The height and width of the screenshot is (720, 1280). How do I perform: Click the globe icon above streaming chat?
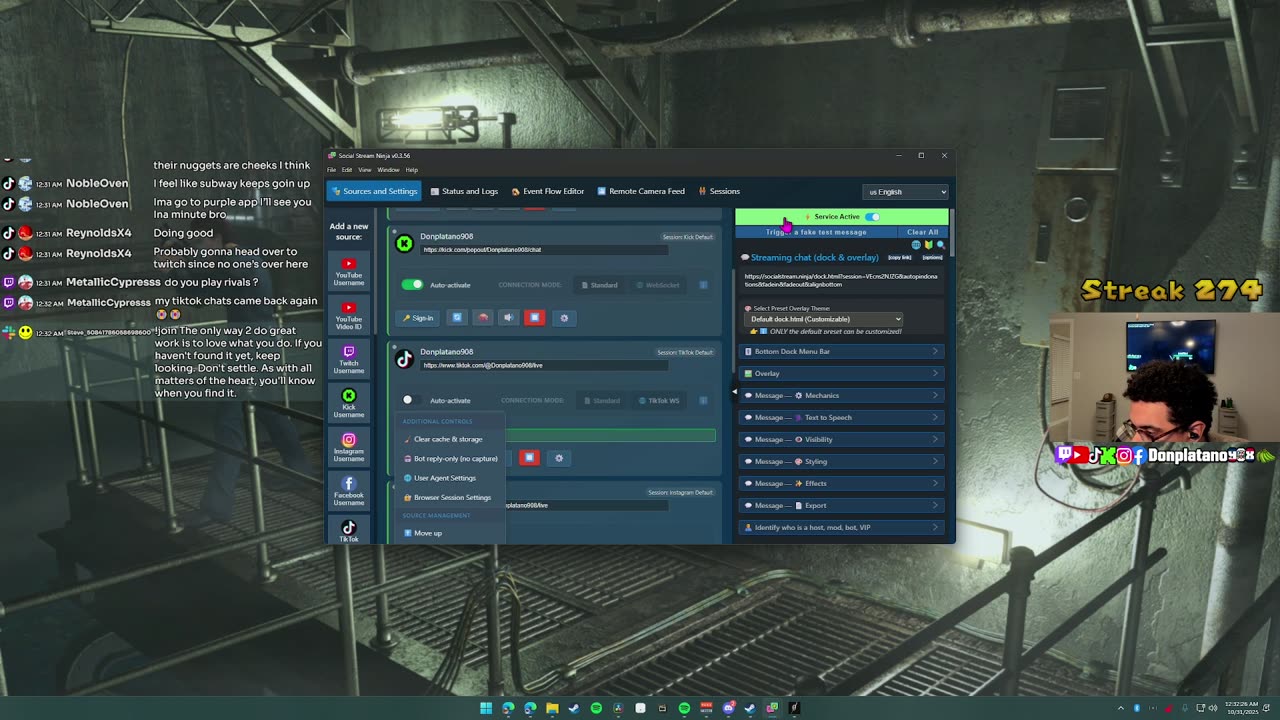[x=916, y=245]
